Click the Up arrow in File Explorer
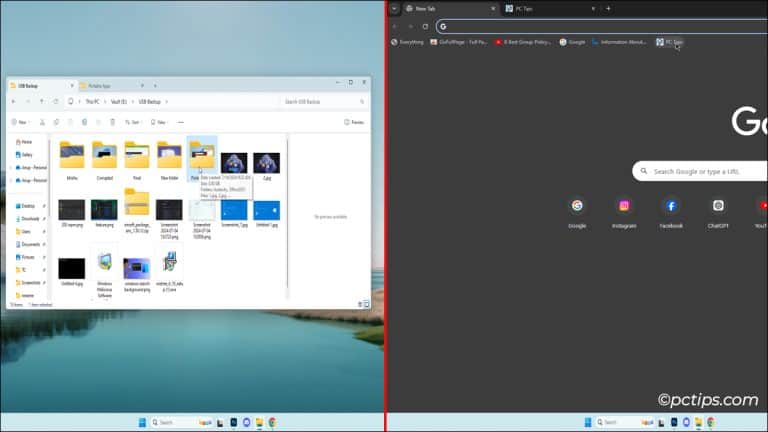 (43, 102)
